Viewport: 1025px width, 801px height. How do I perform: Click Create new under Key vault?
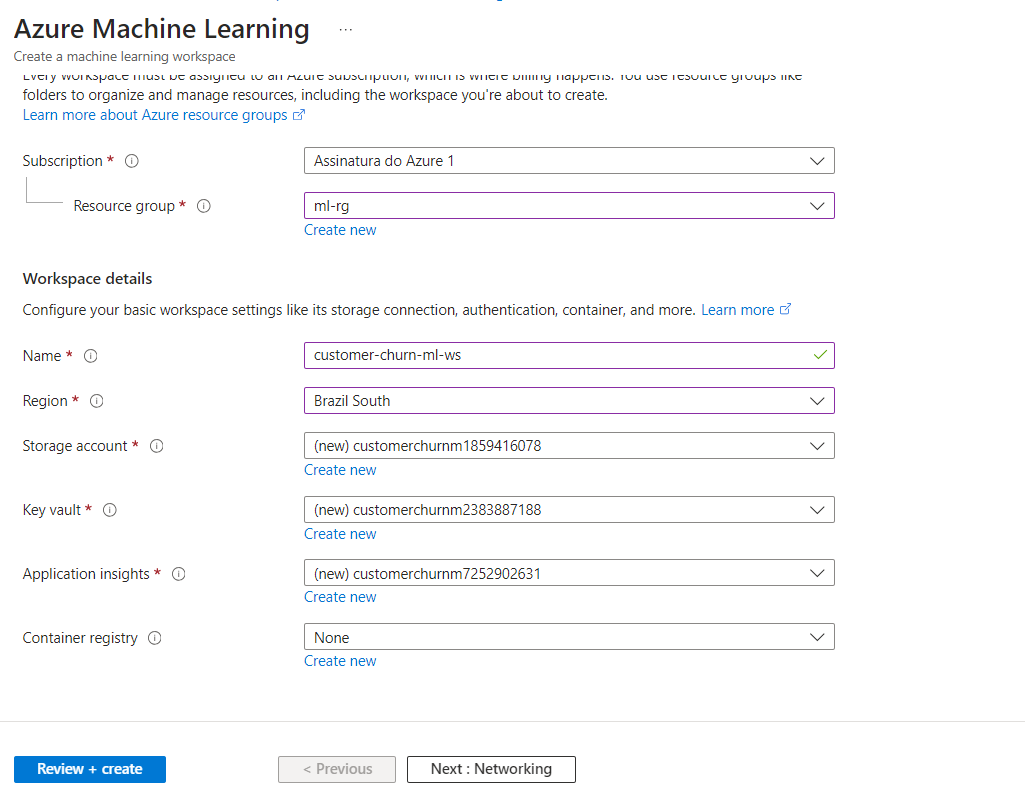[x=340, y=534]
